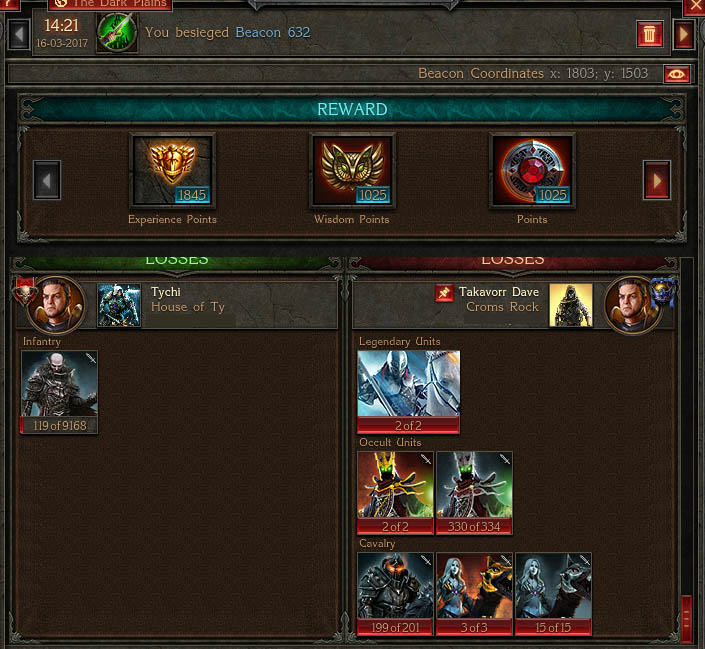Go to the previous report arrow
Image resolution: width=705 pixels, height=649 pixels.
[x=19, y=34]
